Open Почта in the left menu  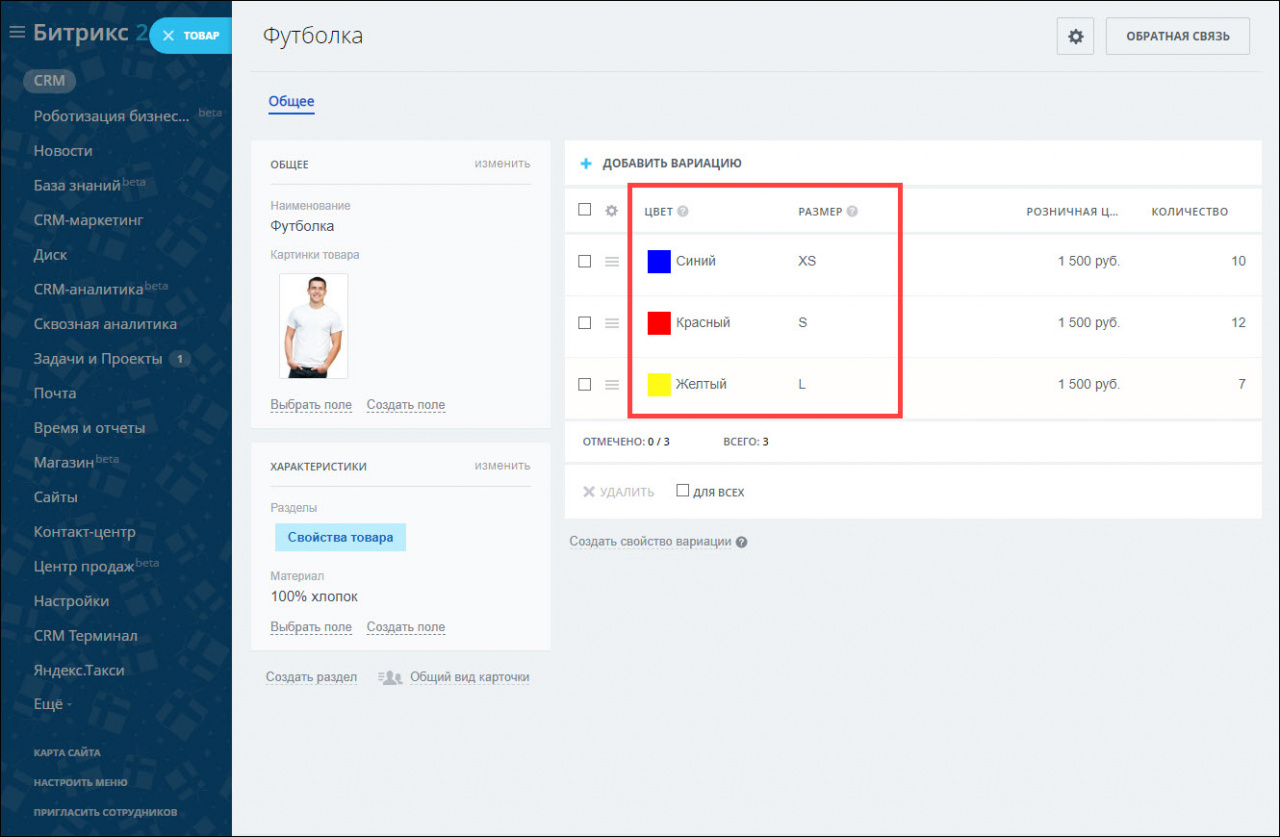point(55,393)
